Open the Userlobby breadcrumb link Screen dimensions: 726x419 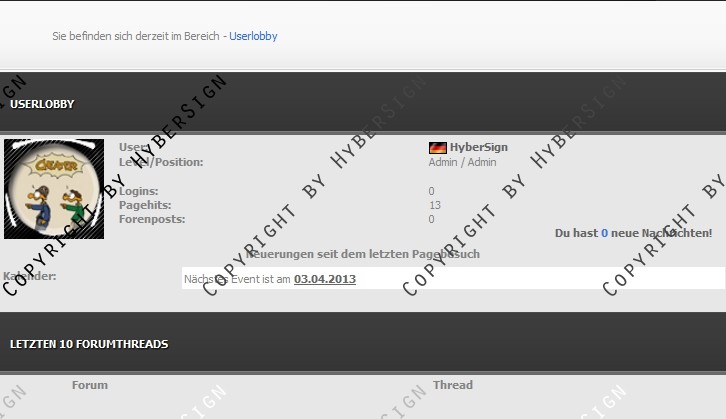click(x=253, y=36)
